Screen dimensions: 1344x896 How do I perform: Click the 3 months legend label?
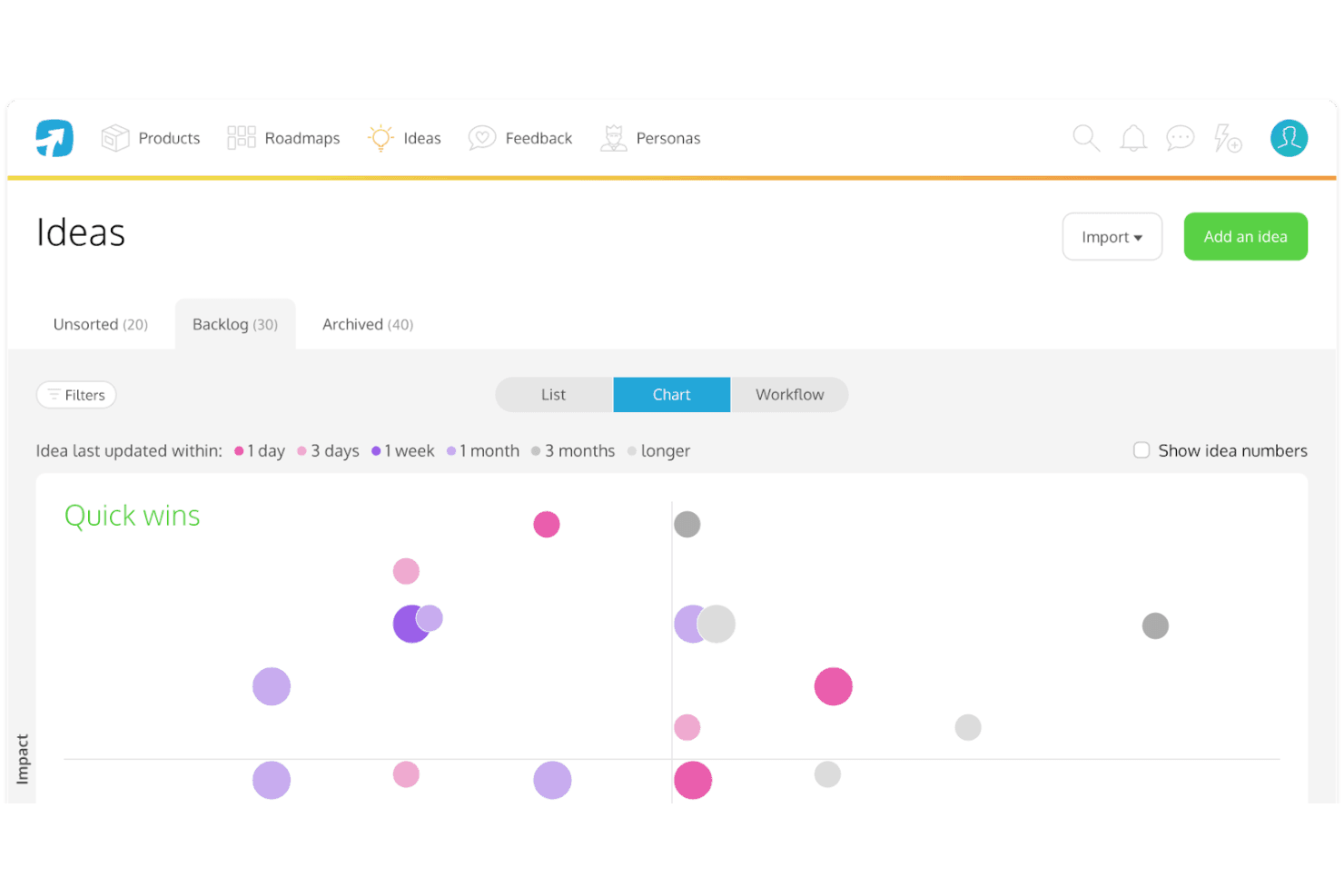click(x=580, y=451)
